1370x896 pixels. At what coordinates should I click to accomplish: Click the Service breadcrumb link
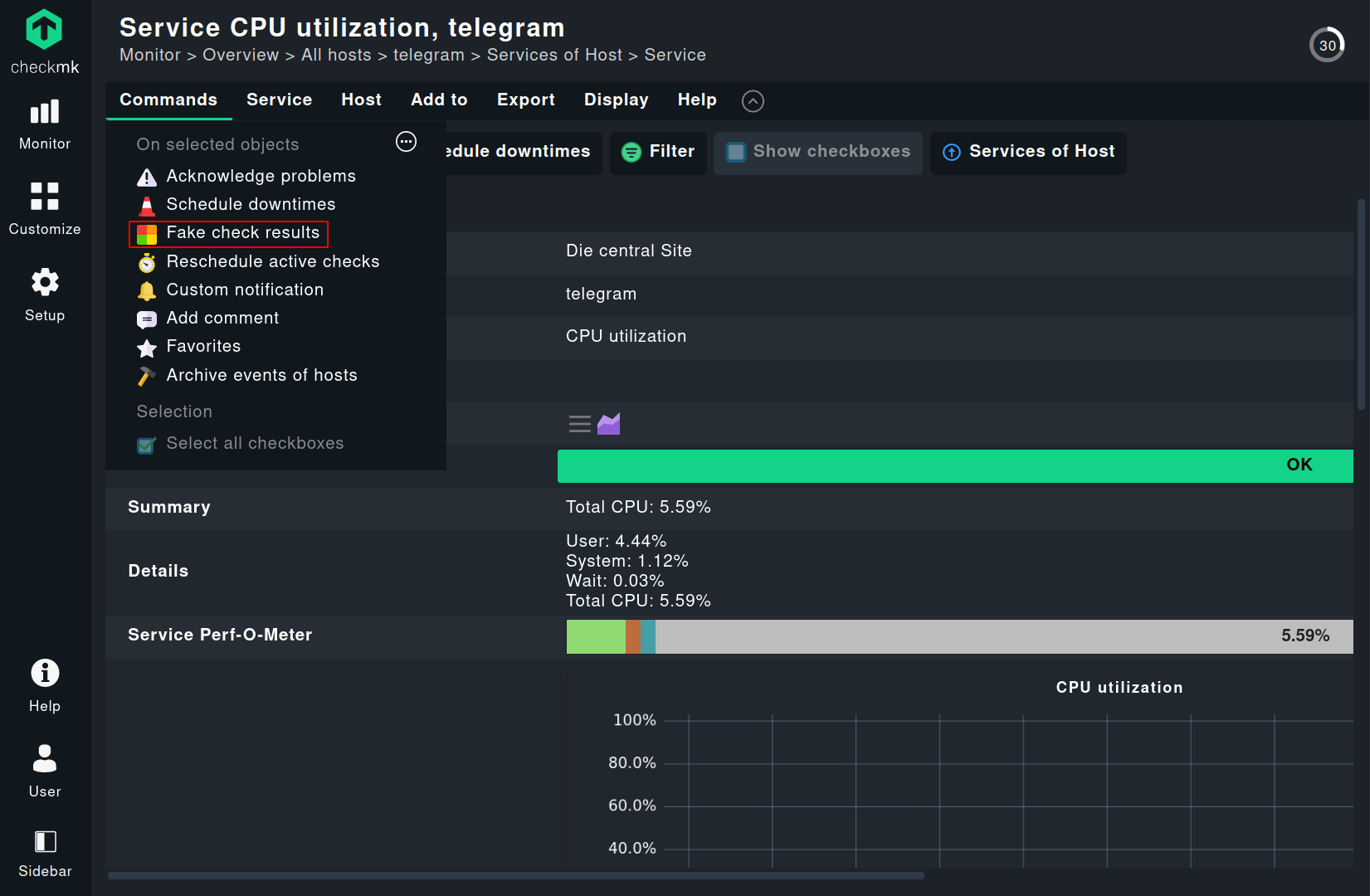tap(675, 56)
